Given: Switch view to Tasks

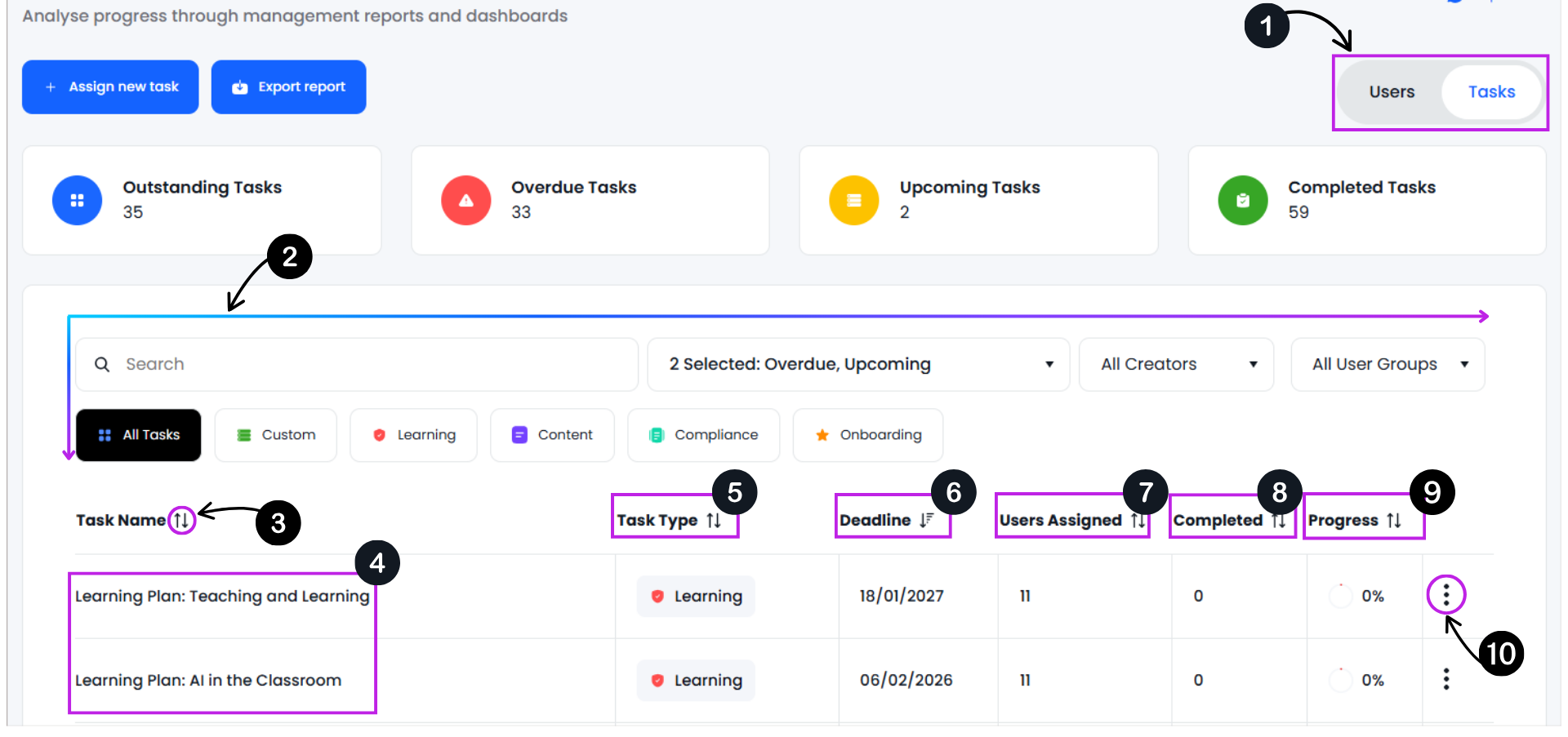Looking at the screenshot, I should [x=1491, y=92].
